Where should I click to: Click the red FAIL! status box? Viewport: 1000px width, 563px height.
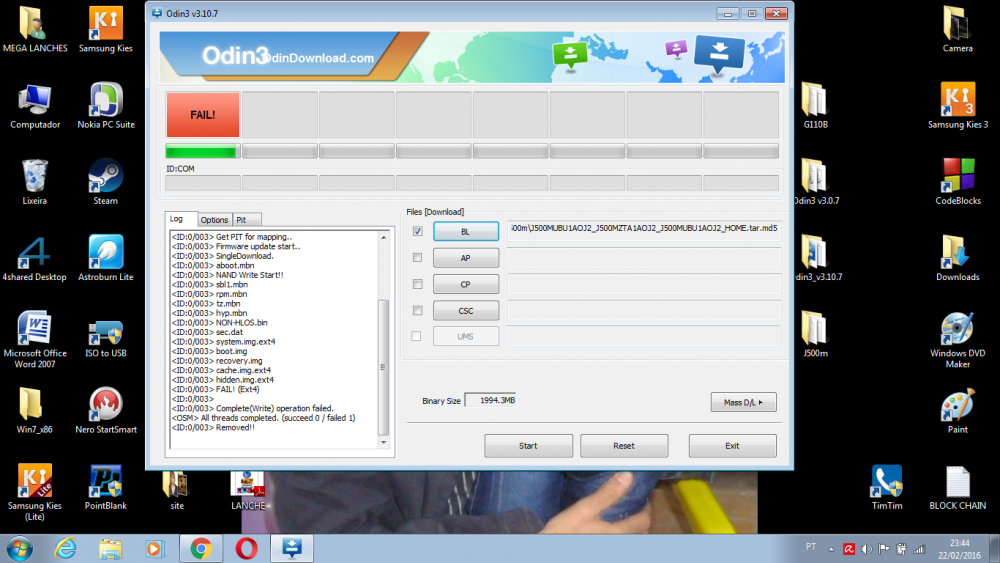pos(203,115)
